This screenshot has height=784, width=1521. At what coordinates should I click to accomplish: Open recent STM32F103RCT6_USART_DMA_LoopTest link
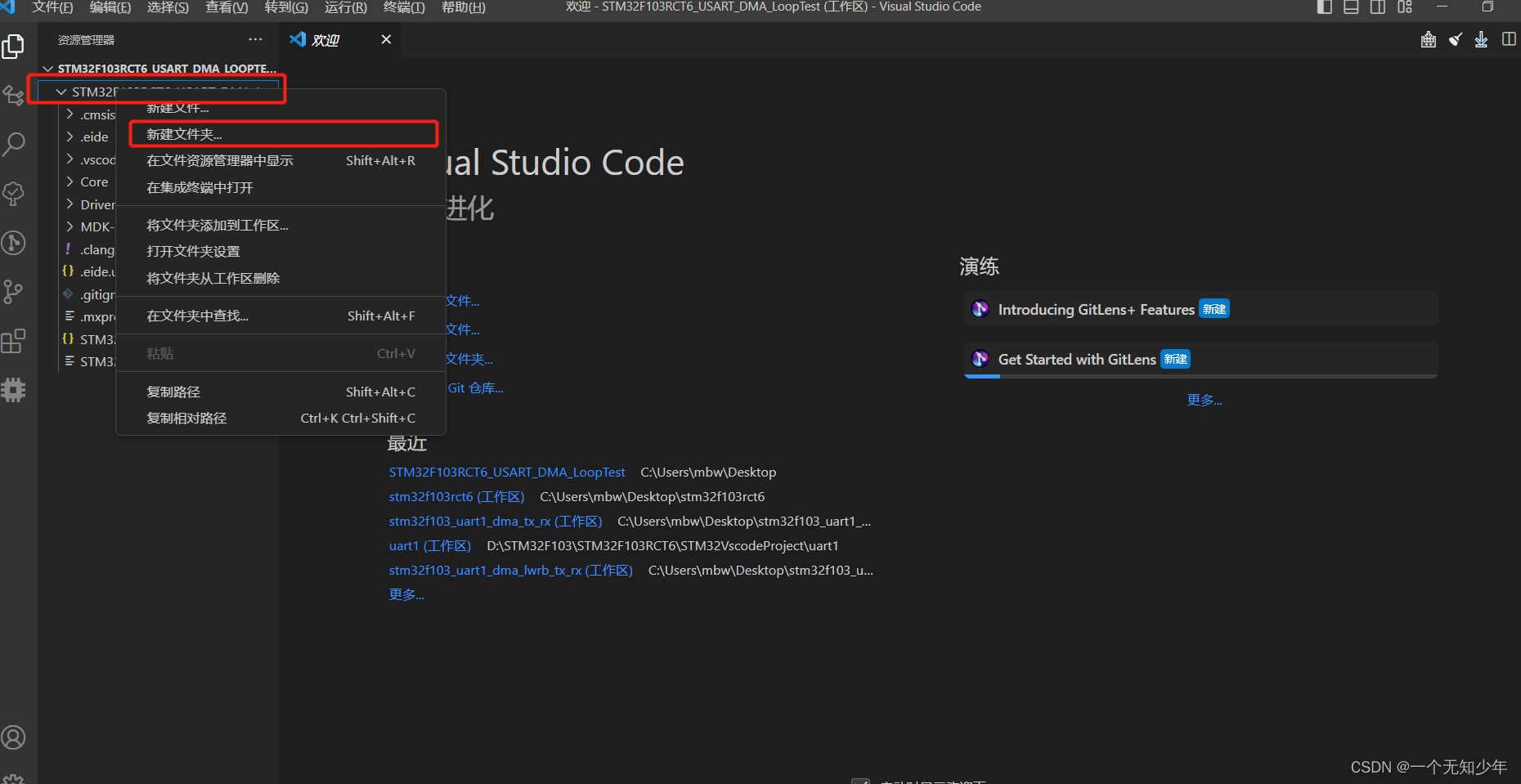[x=507, y=472]
